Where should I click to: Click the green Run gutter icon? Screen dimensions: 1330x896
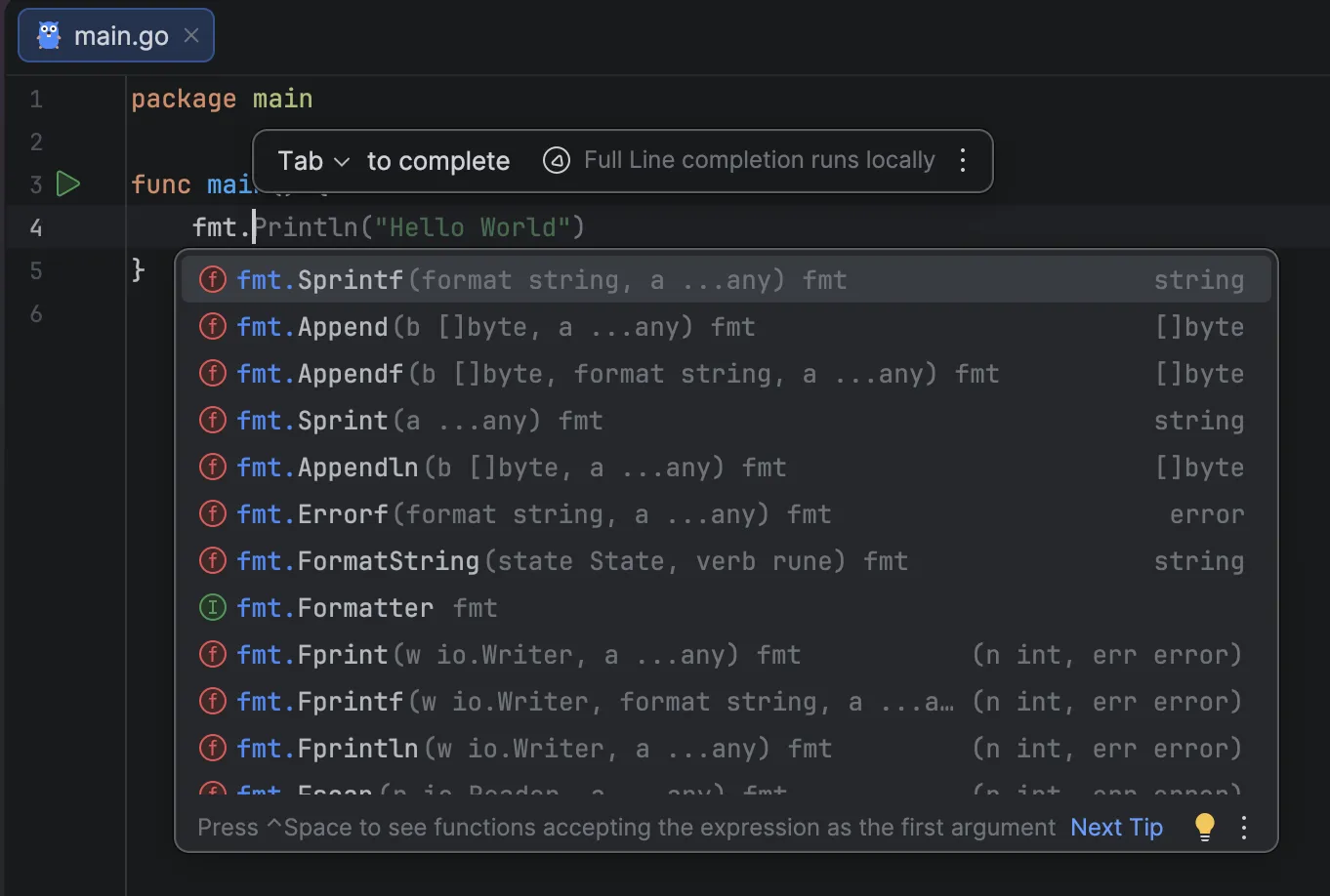pos(67,183)
